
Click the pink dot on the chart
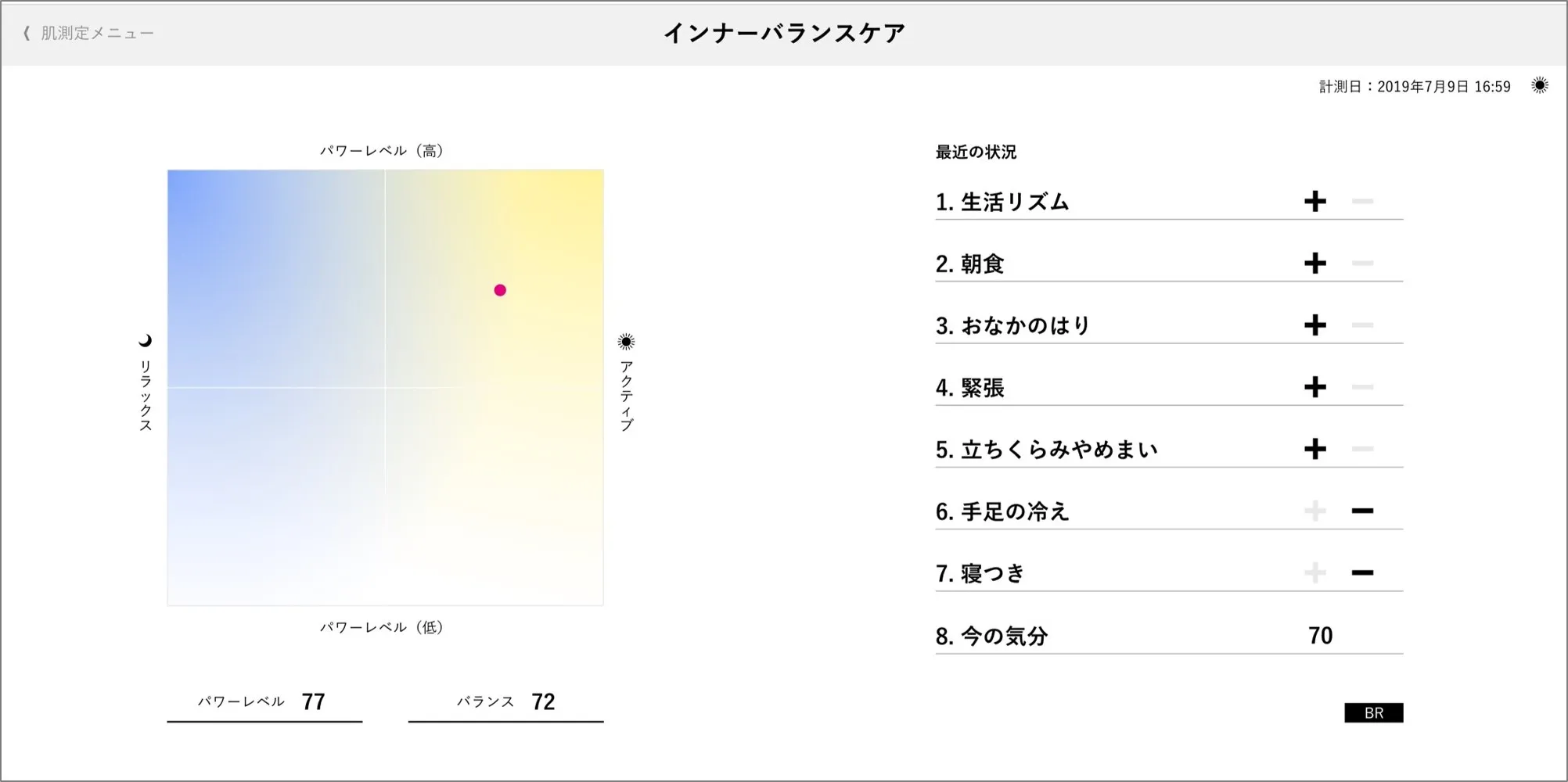coord(500,290)
